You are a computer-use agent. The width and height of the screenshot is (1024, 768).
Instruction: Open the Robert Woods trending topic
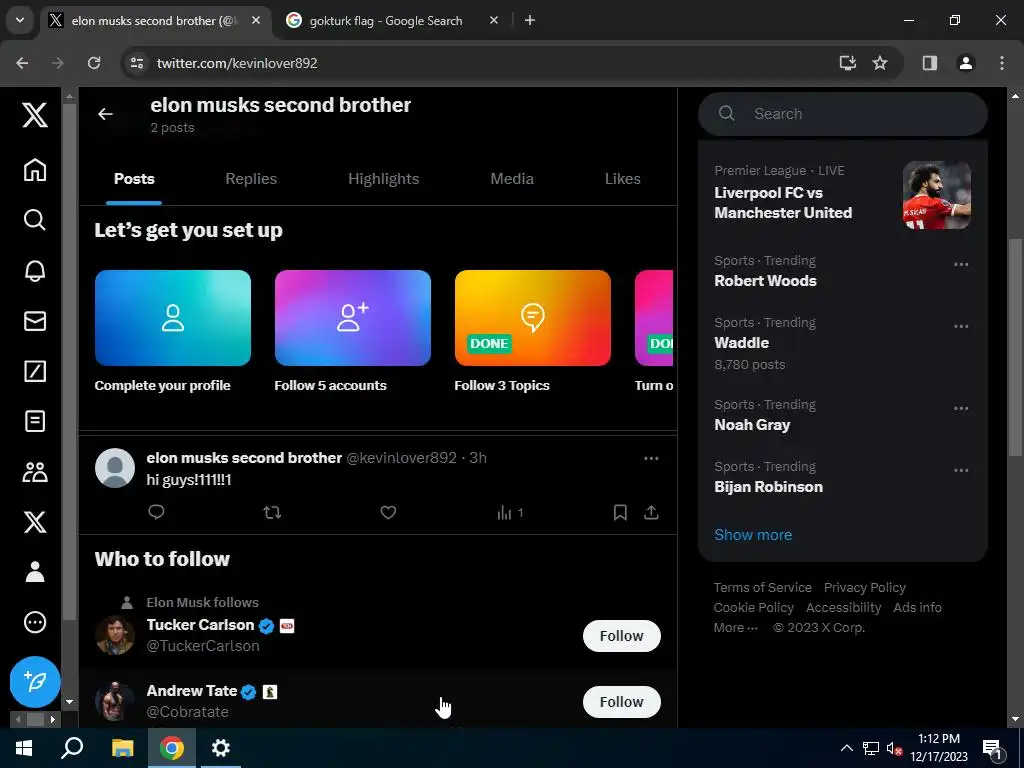pos(765,281)
